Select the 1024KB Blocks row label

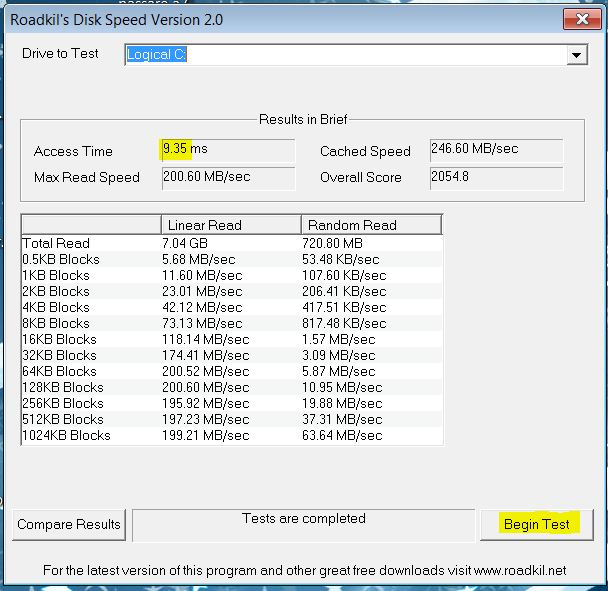66,435
